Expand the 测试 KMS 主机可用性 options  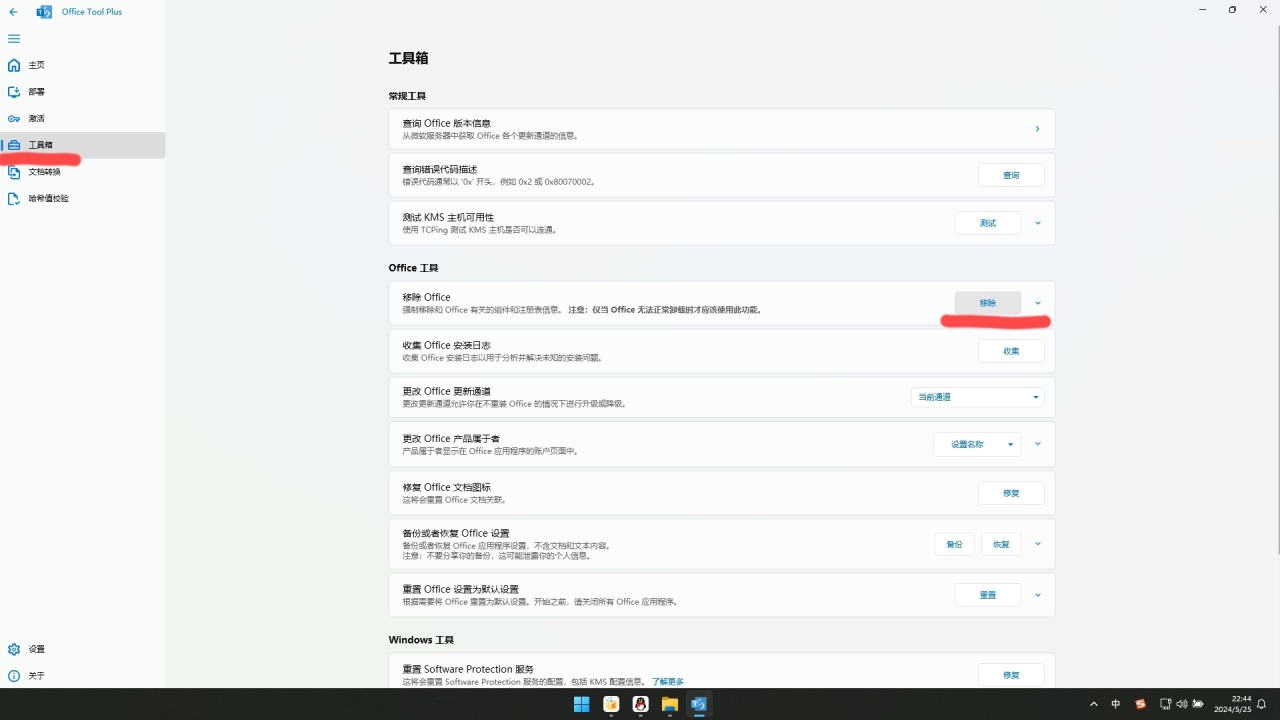[1038, 223]
